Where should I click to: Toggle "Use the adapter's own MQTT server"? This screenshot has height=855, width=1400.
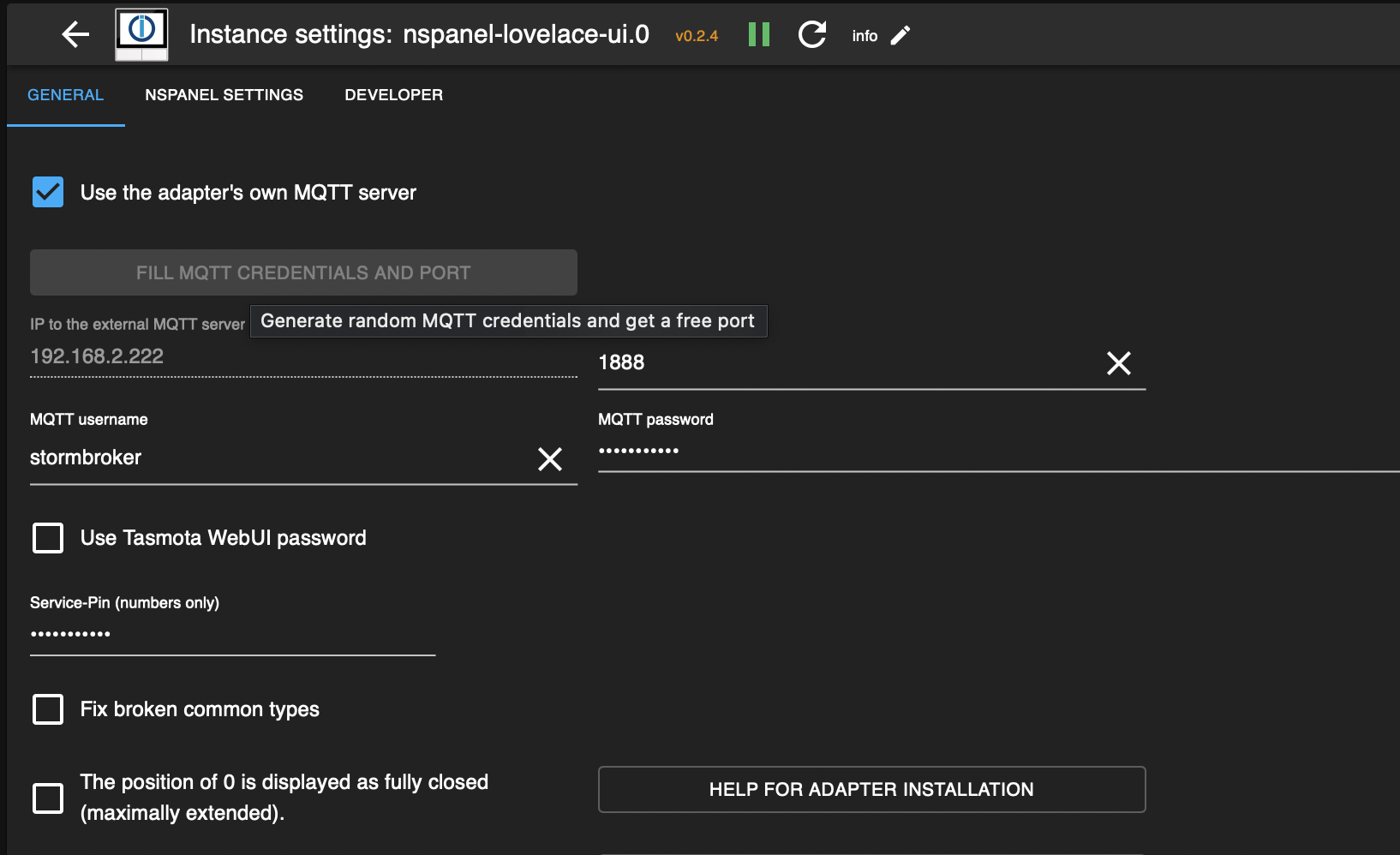(48, 193)
